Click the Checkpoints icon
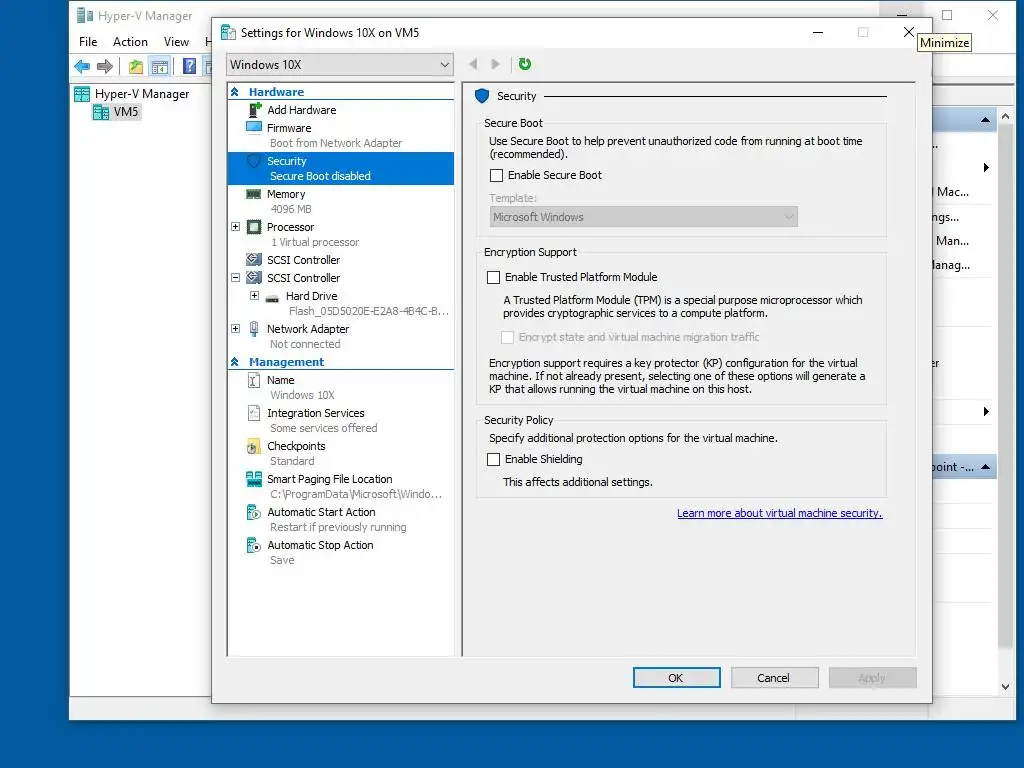 (253, 447)
